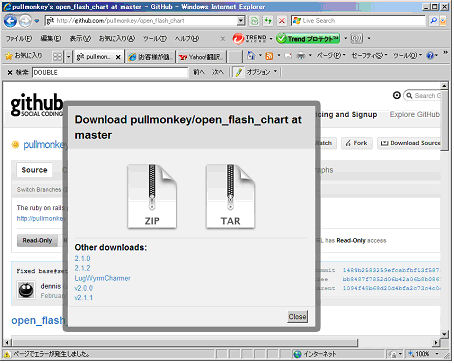The width and height of the screenshot is (454, 363).
Task: Go back with the browser Back arrow
Action: [x=10, y=21]
